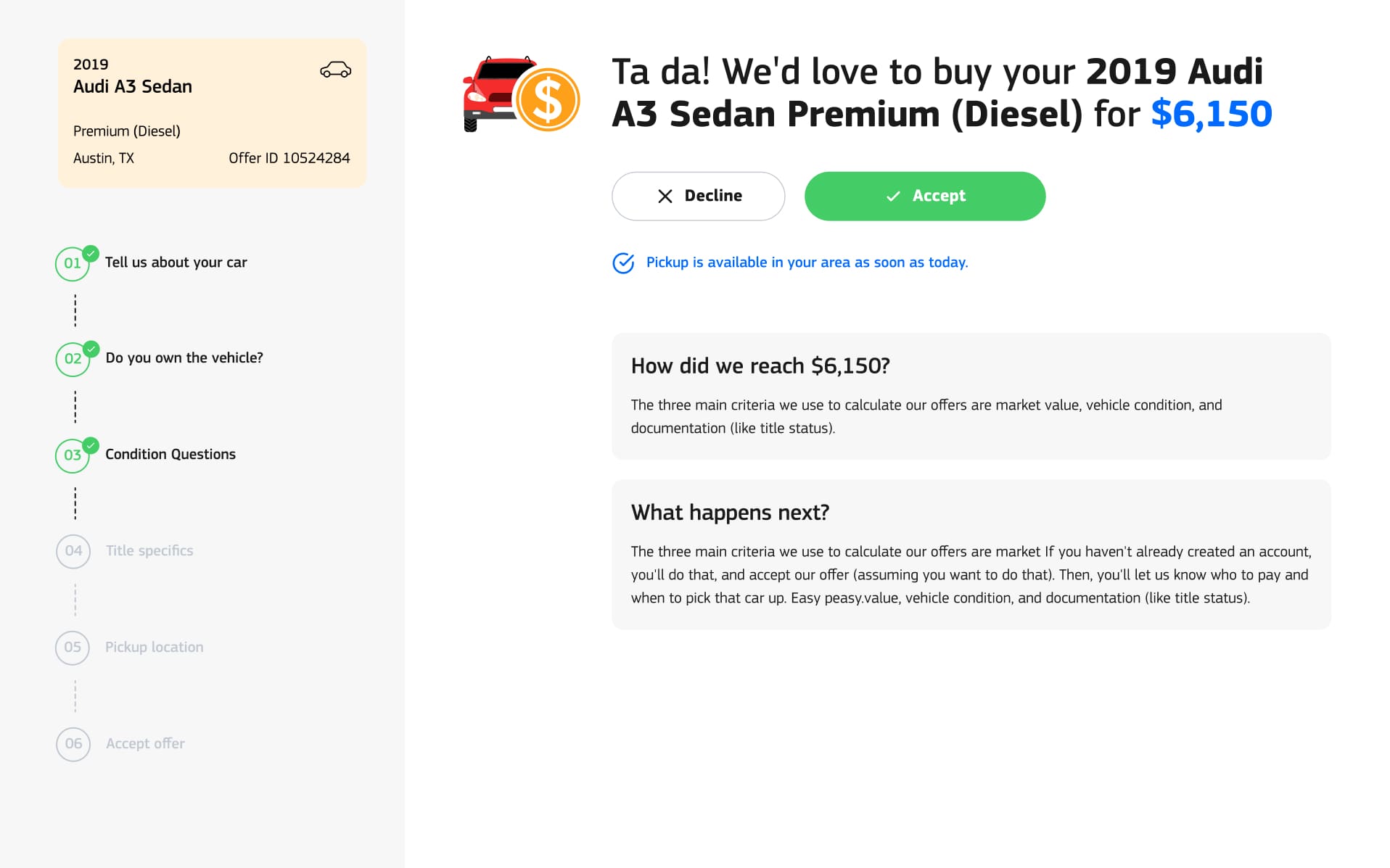Click the Offer ID 10524284 text

[289, 158]
